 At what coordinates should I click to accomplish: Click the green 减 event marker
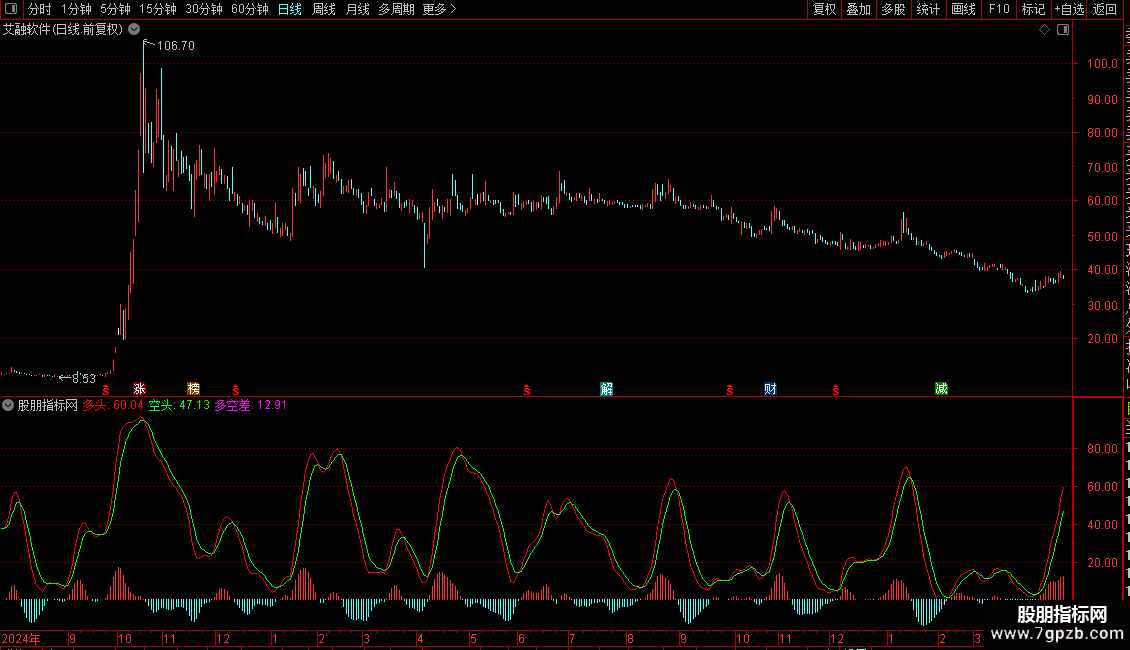[x=941, y=389]
